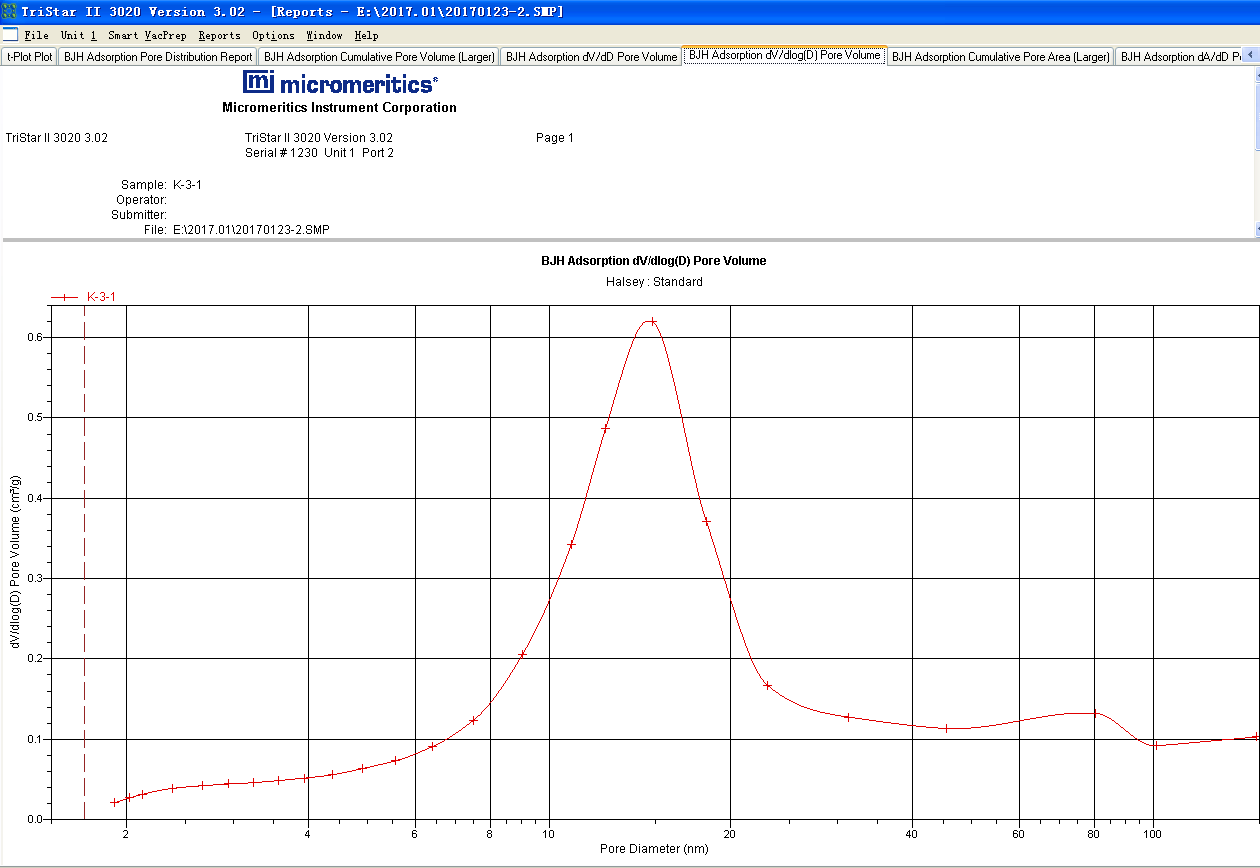Open the File menu
Viewport: 1260px width, 868px height.
click(x=36, y=35)
